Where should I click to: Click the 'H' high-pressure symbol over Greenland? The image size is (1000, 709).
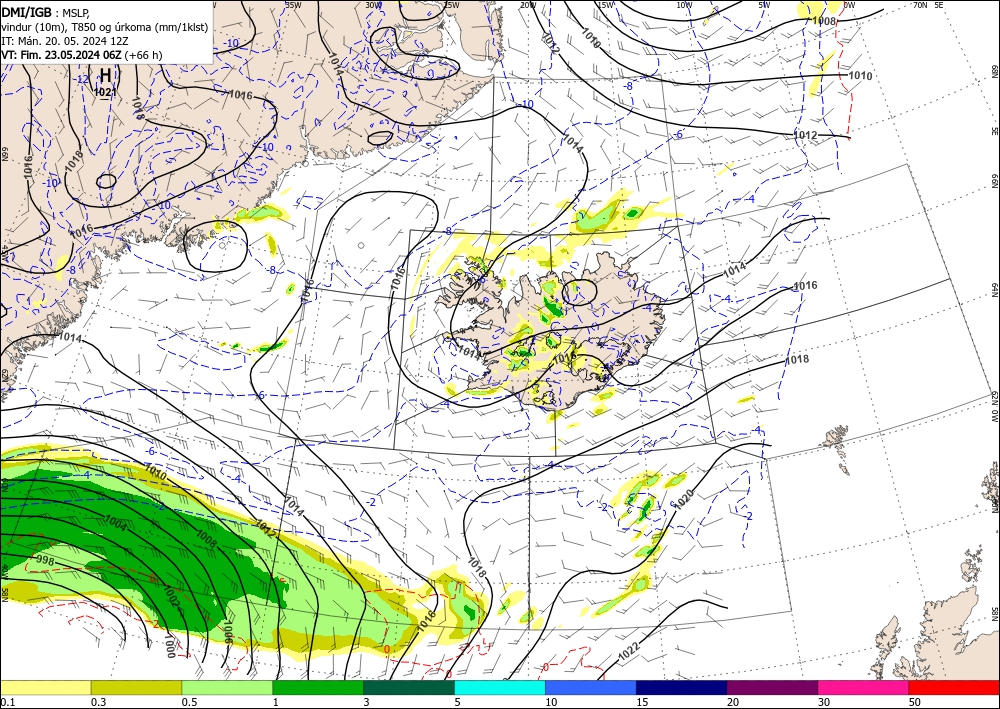(105, 76)
